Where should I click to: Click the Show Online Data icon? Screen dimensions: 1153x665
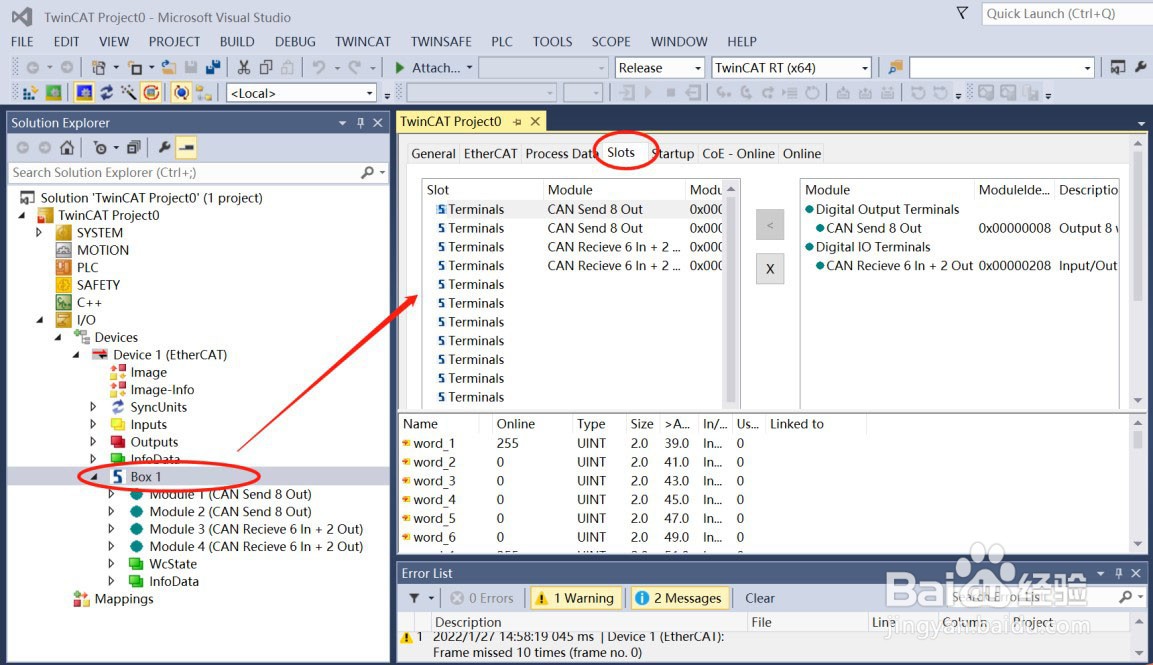[181, 93]
